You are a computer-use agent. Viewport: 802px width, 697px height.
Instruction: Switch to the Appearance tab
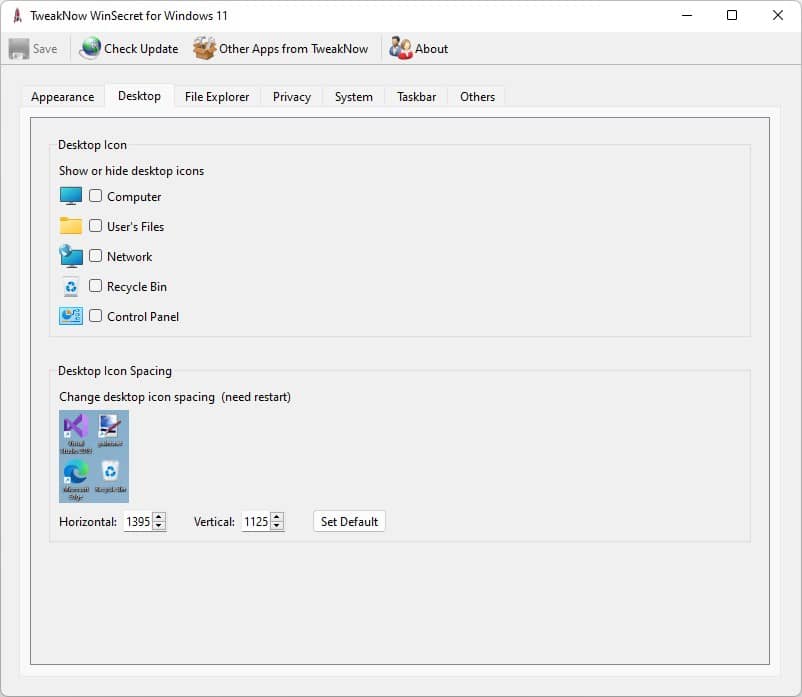[62, 97]
